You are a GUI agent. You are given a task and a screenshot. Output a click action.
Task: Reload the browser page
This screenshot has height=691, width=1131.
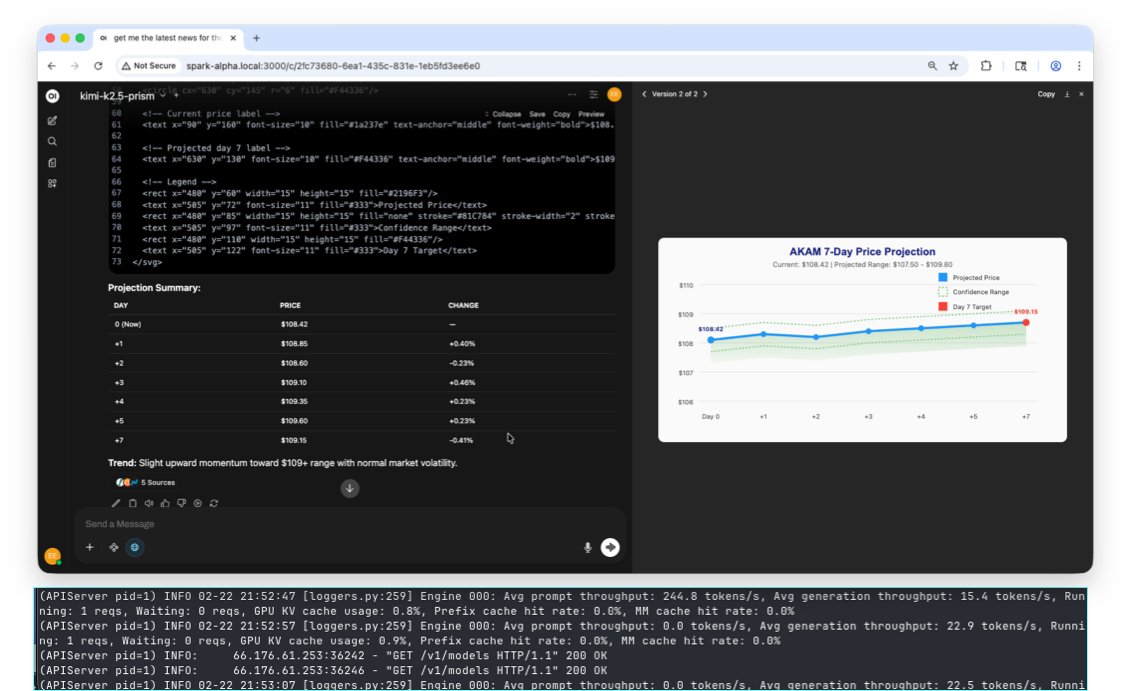(98, 66)
